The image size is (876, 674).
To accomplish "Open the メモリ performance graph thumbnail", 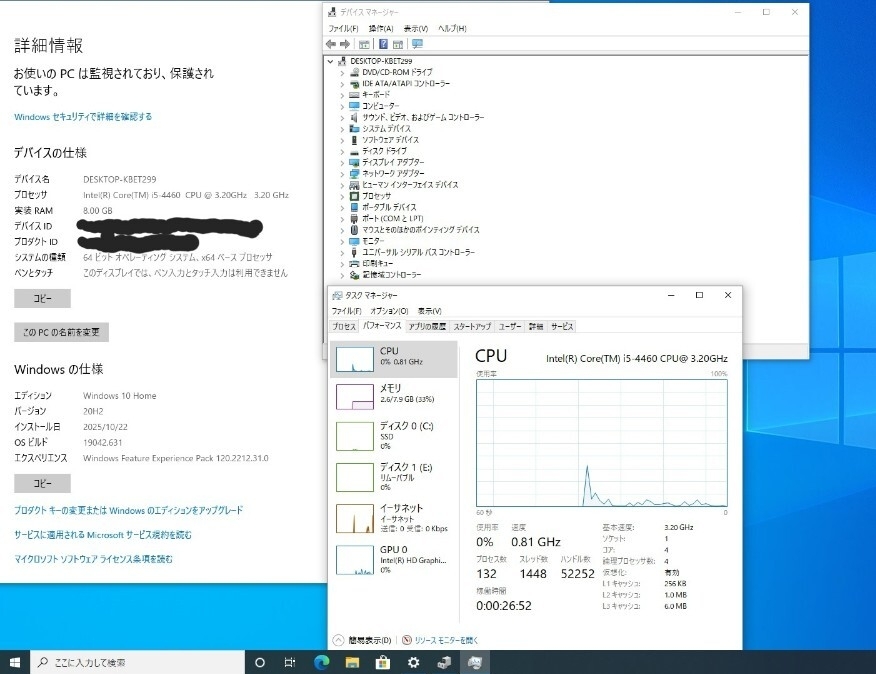I will pyautogui.click(x=355, y=397).
